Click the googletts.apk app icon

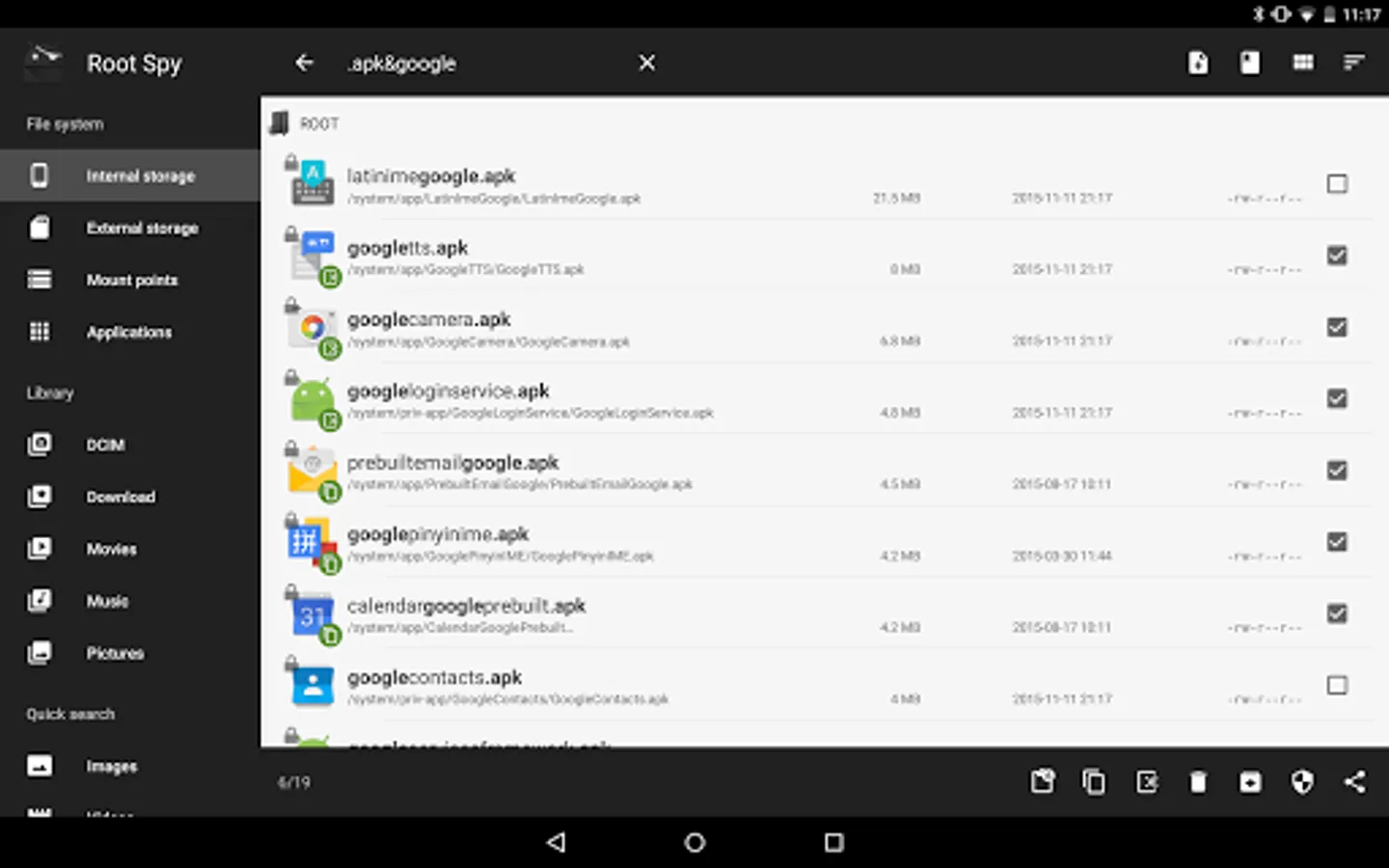313,256
